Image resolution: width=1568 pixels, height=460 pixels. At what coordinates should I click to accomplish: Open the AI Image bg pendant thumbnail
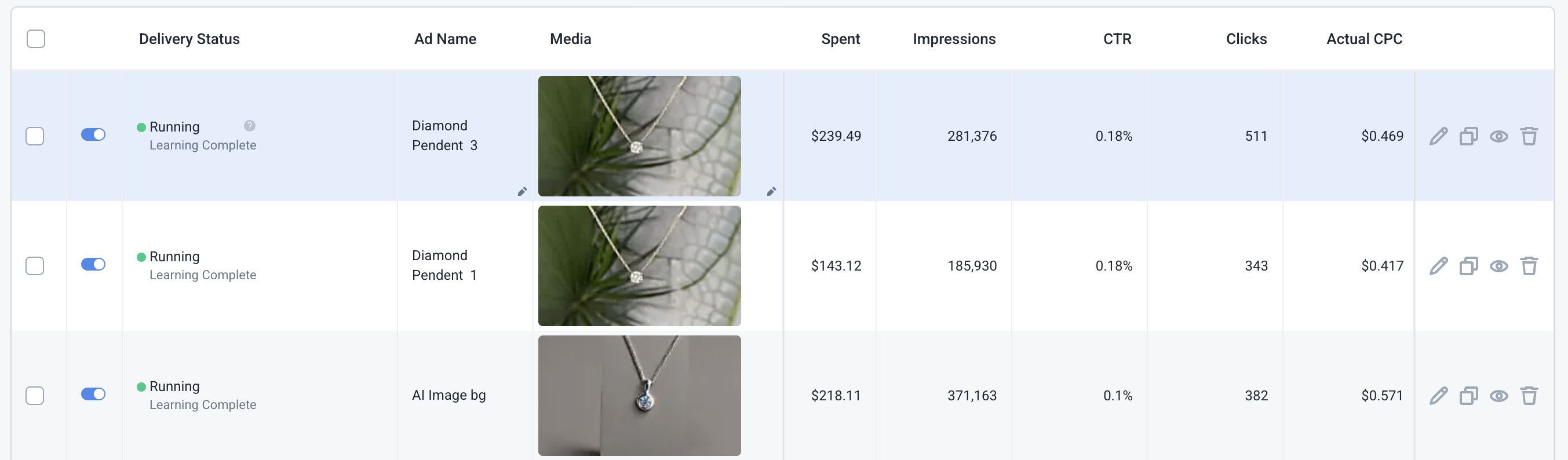coord(639,396)
